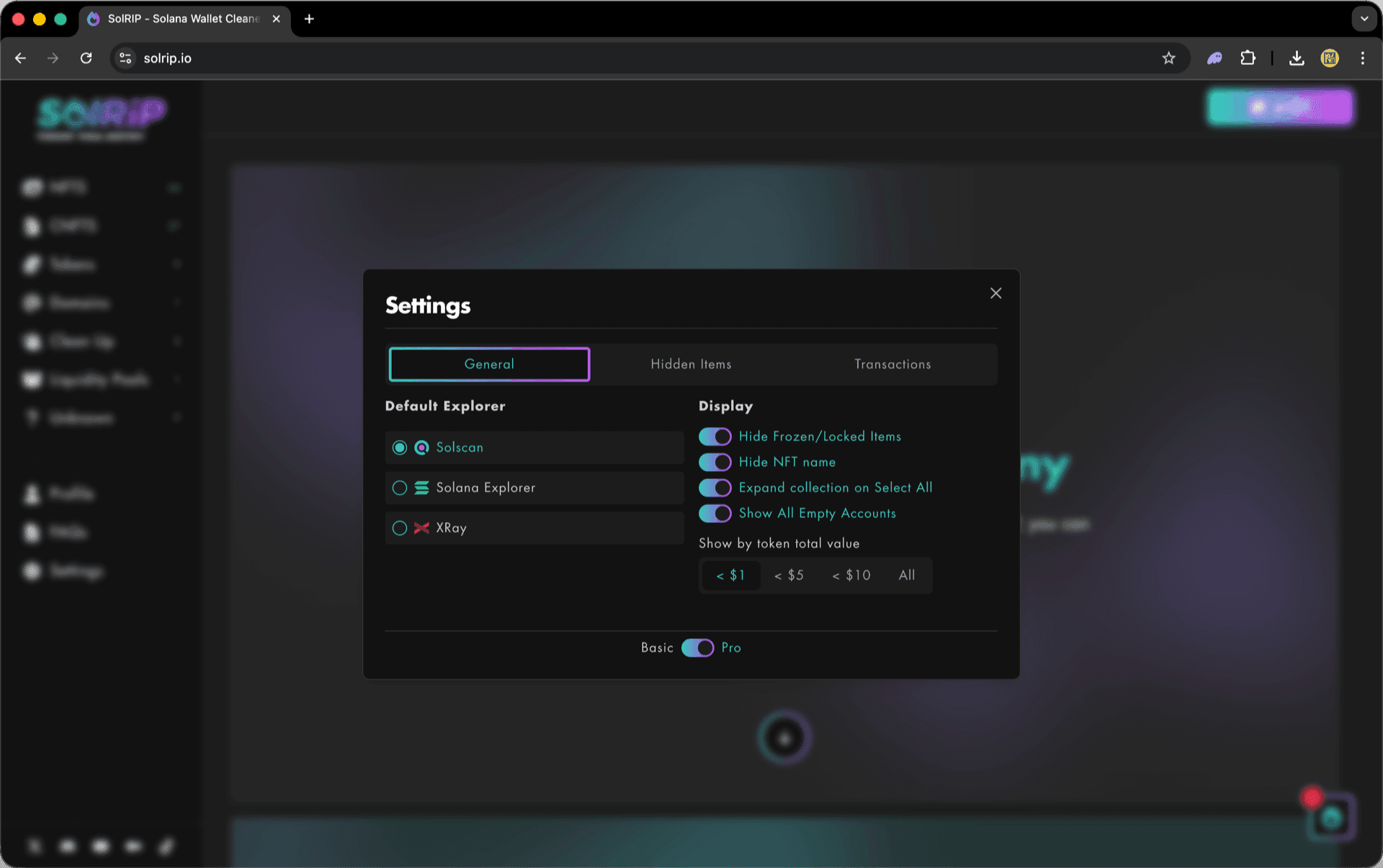Select the Solana Explorer radio button
1383x868 pixels.
(400, 488)
